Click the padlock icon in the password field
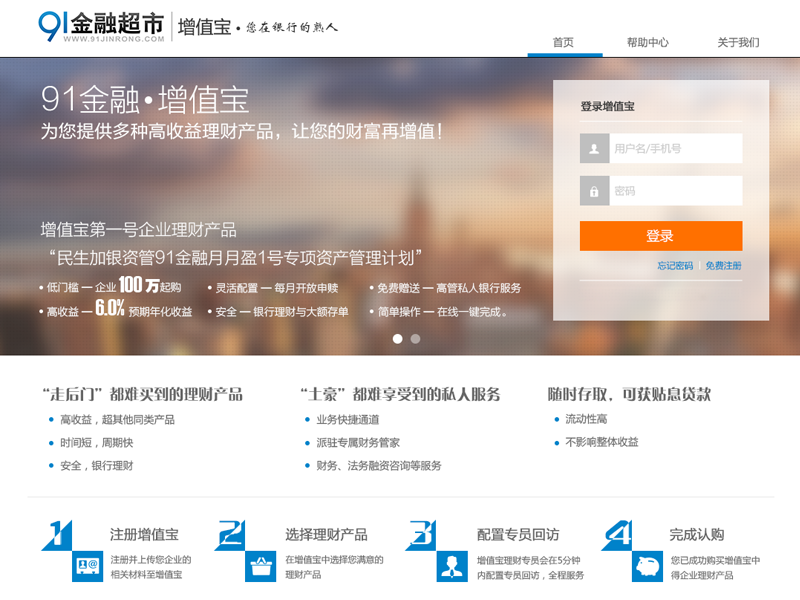Screen dimensions: 800x600 tap(595, 190)
